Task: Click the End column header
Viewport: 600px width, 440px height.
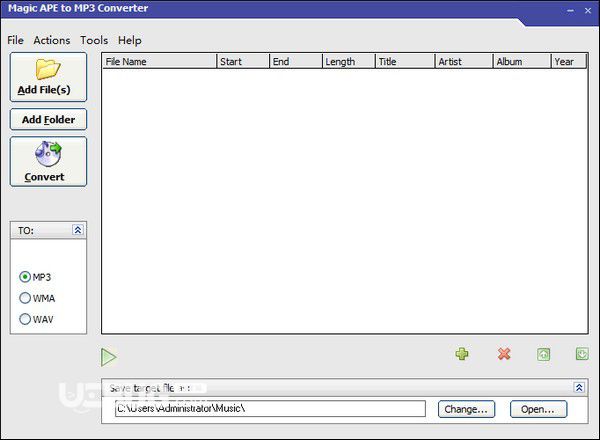Action: click(296, 61)
